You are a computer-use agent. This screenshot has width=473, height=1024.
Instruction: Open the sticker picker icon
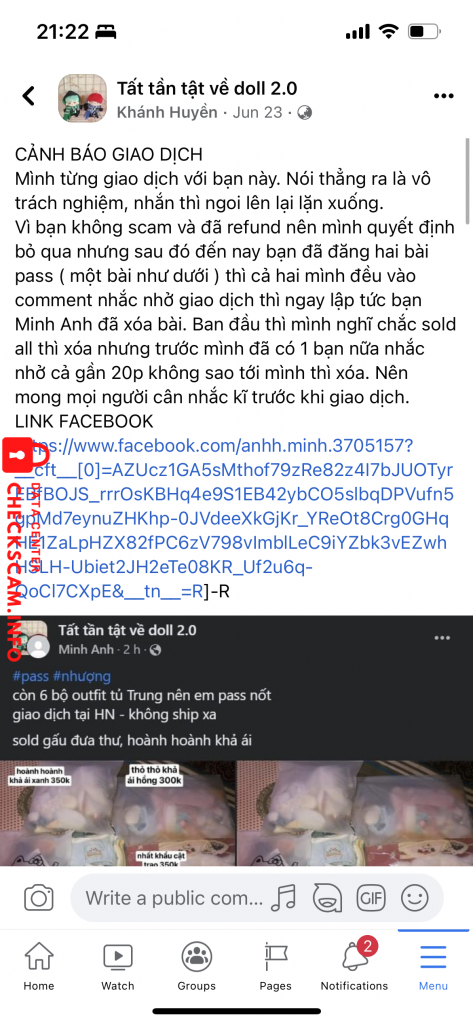pyautogui.click(x=327, y=898)
